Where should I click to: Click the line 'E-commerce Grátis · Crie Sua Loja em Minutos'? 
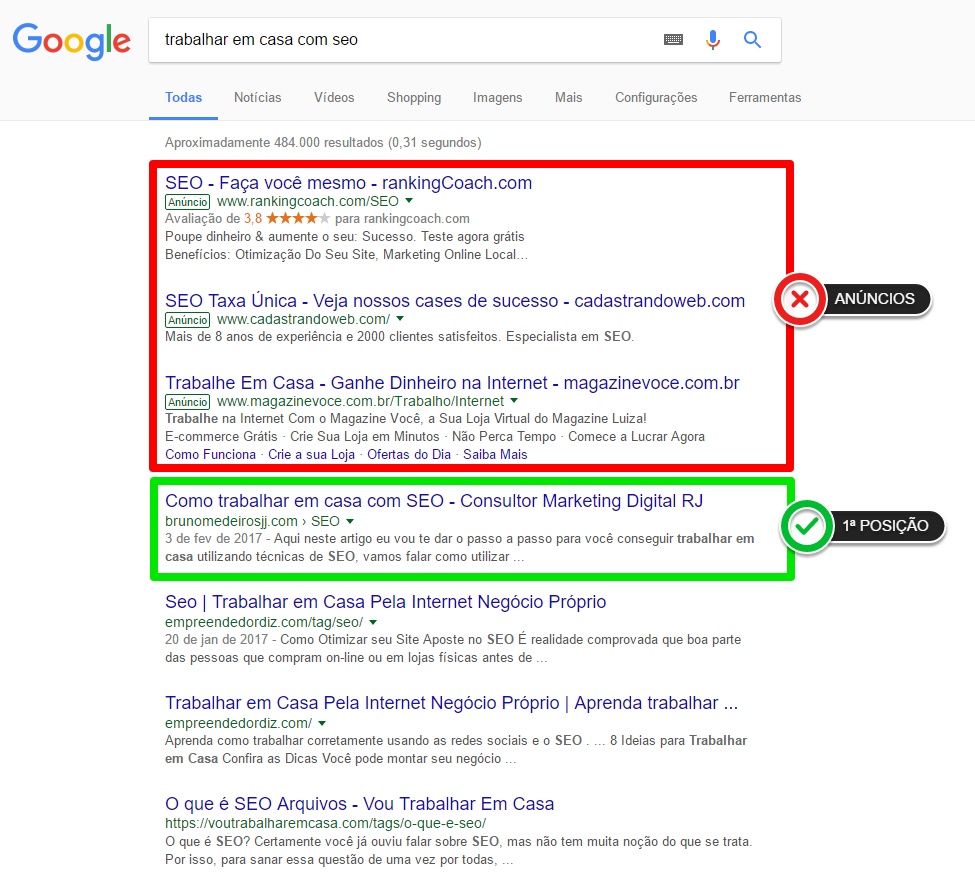pyautogui.click(x=435, y=437)
